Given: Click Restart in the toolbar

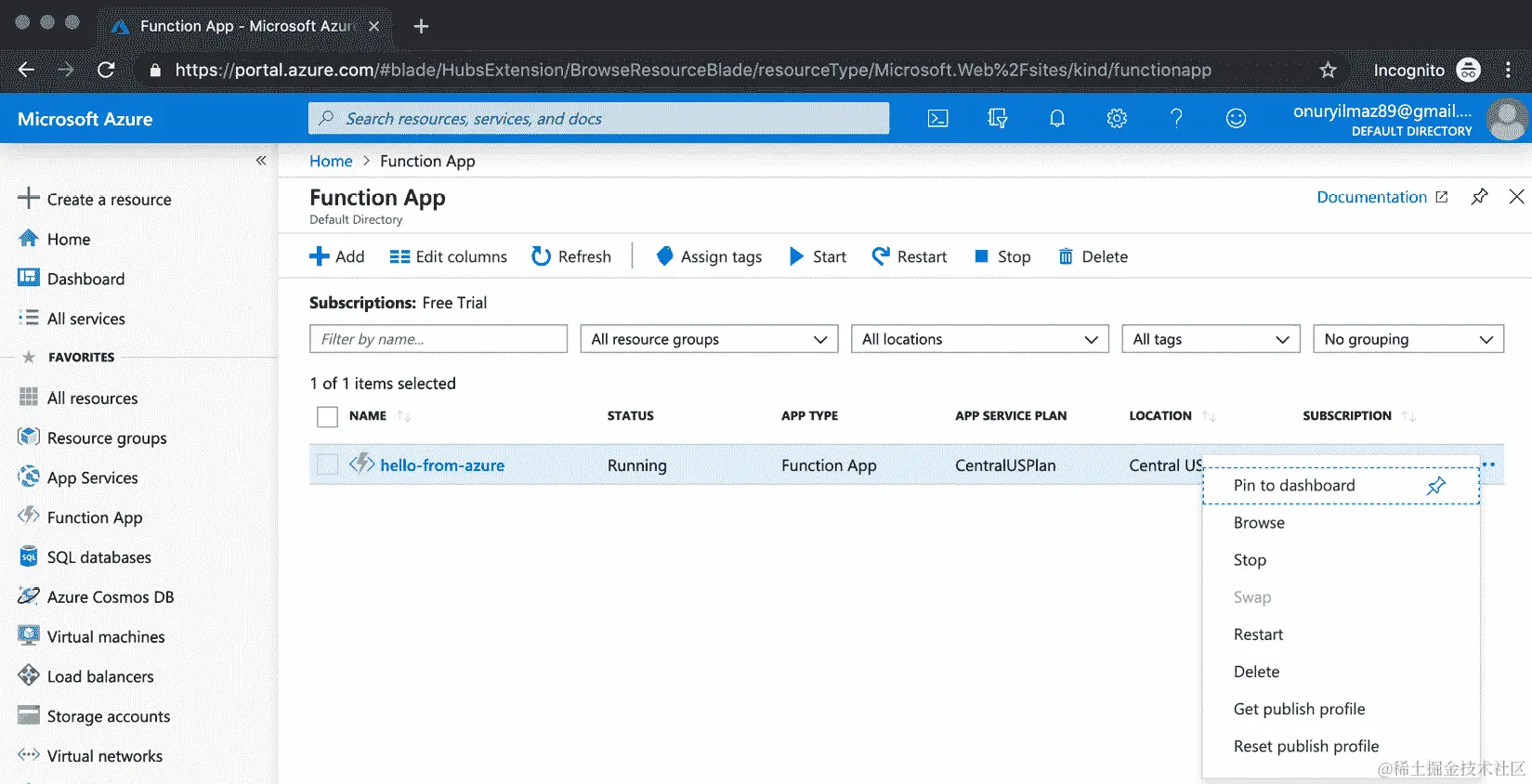Looking at the screenshot, I should [909, 256].
